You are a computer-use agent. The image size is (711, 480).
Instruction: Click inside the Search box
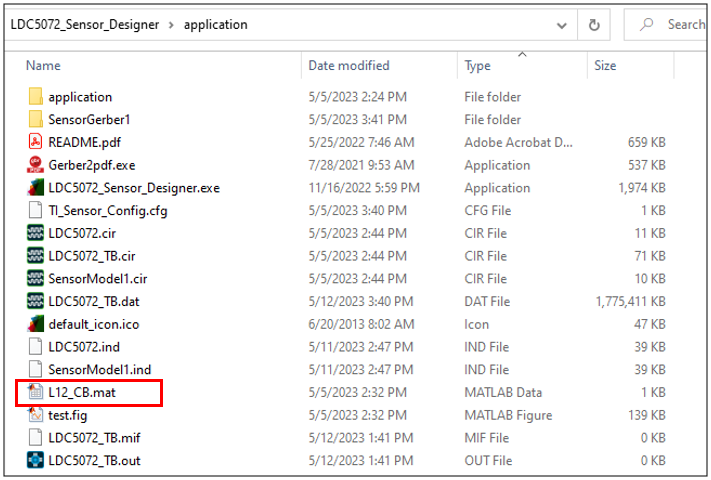(x=680, y=25)
